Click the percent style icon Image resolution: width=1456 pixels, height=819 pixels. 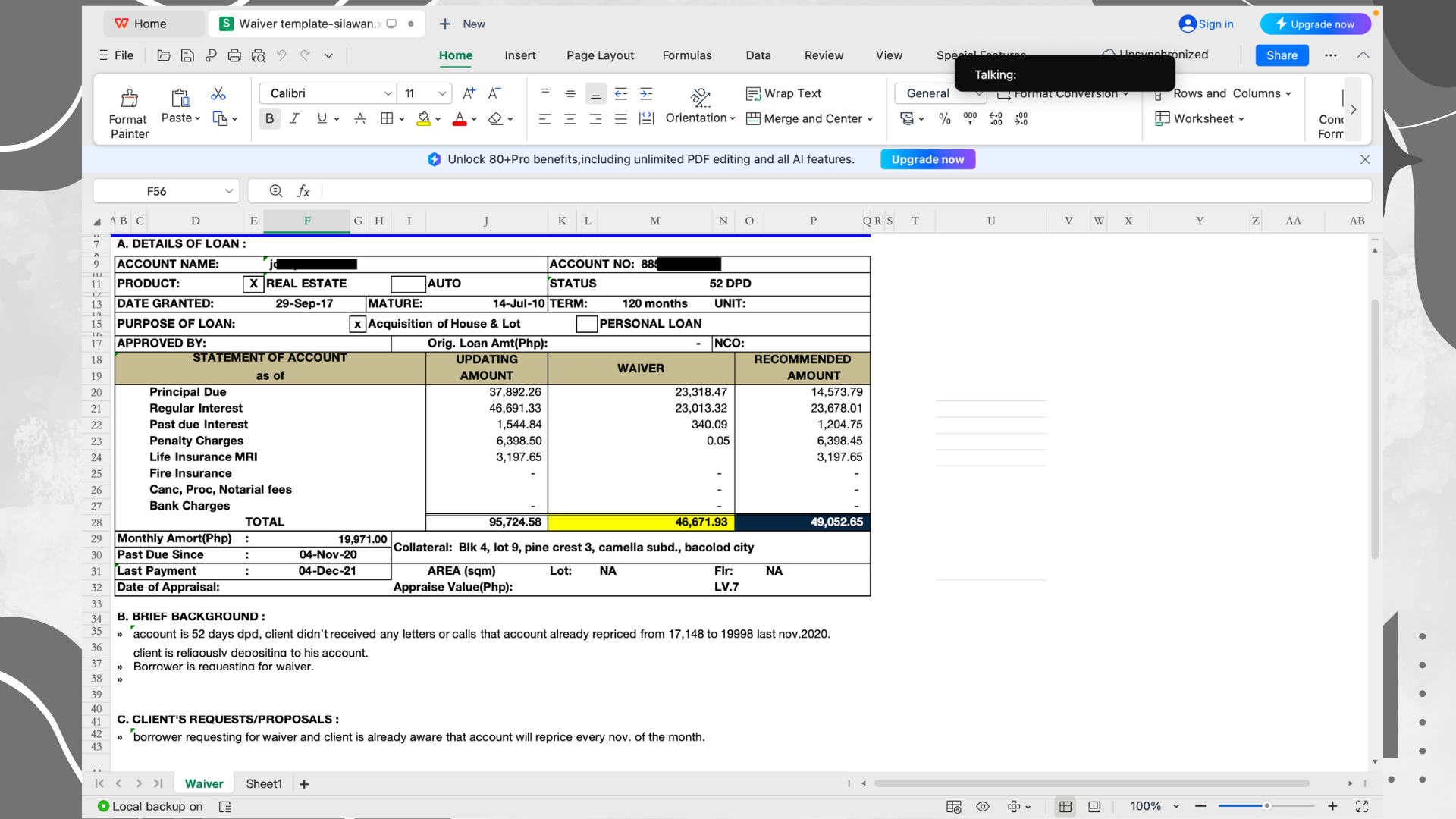(944, 118)
